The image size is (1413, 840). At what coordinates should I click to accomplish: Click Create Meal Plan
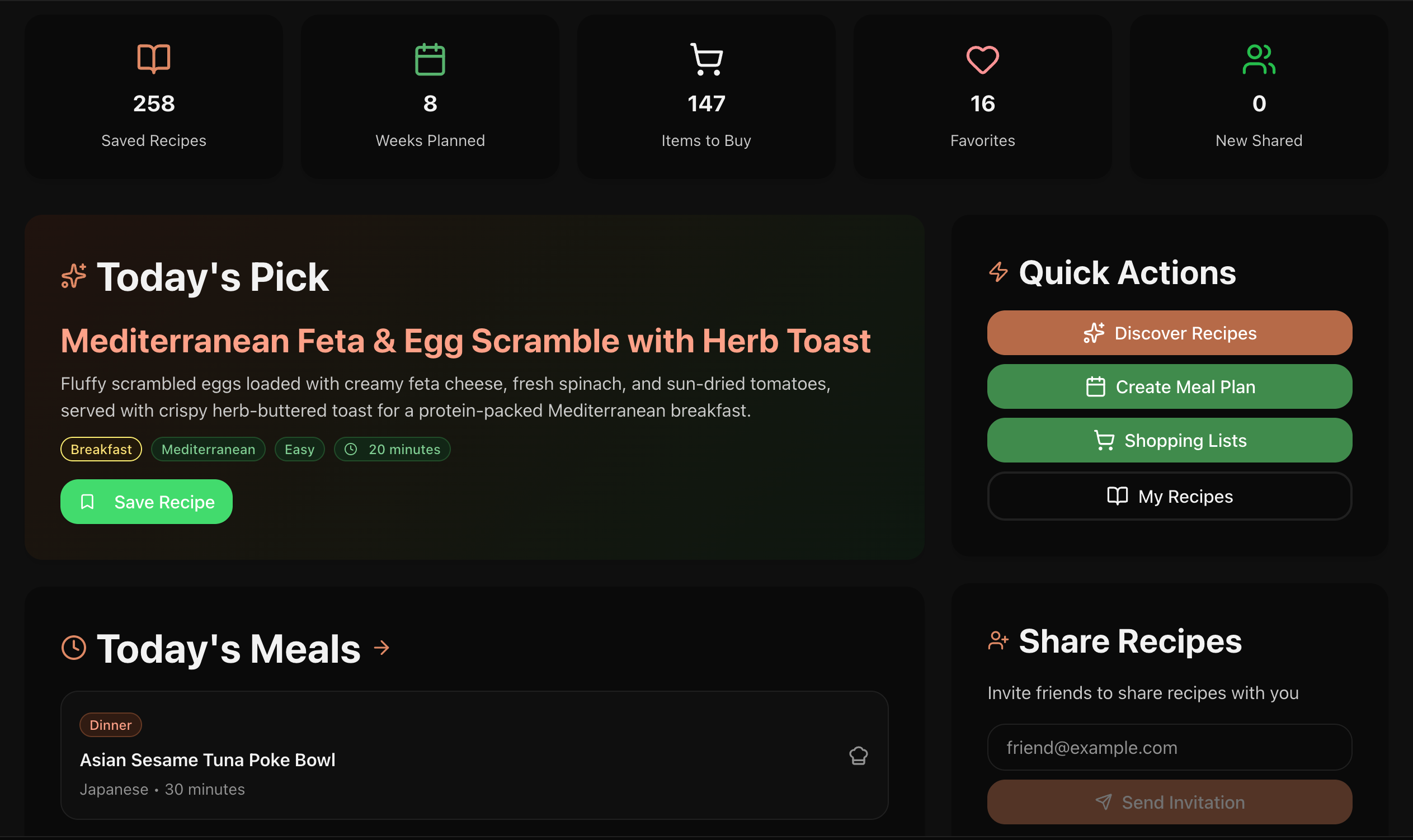1169,386
